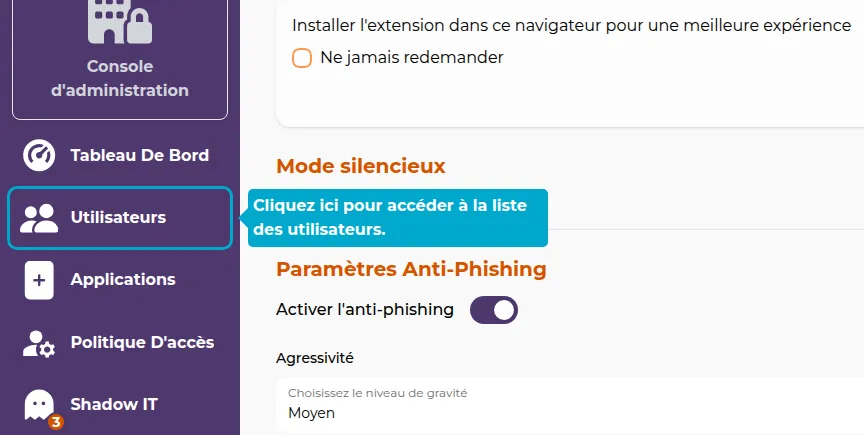Go to the Utilisateurs menu item
Image resolution: width=864 pixels, height=435 pixels.
point(118,218)
